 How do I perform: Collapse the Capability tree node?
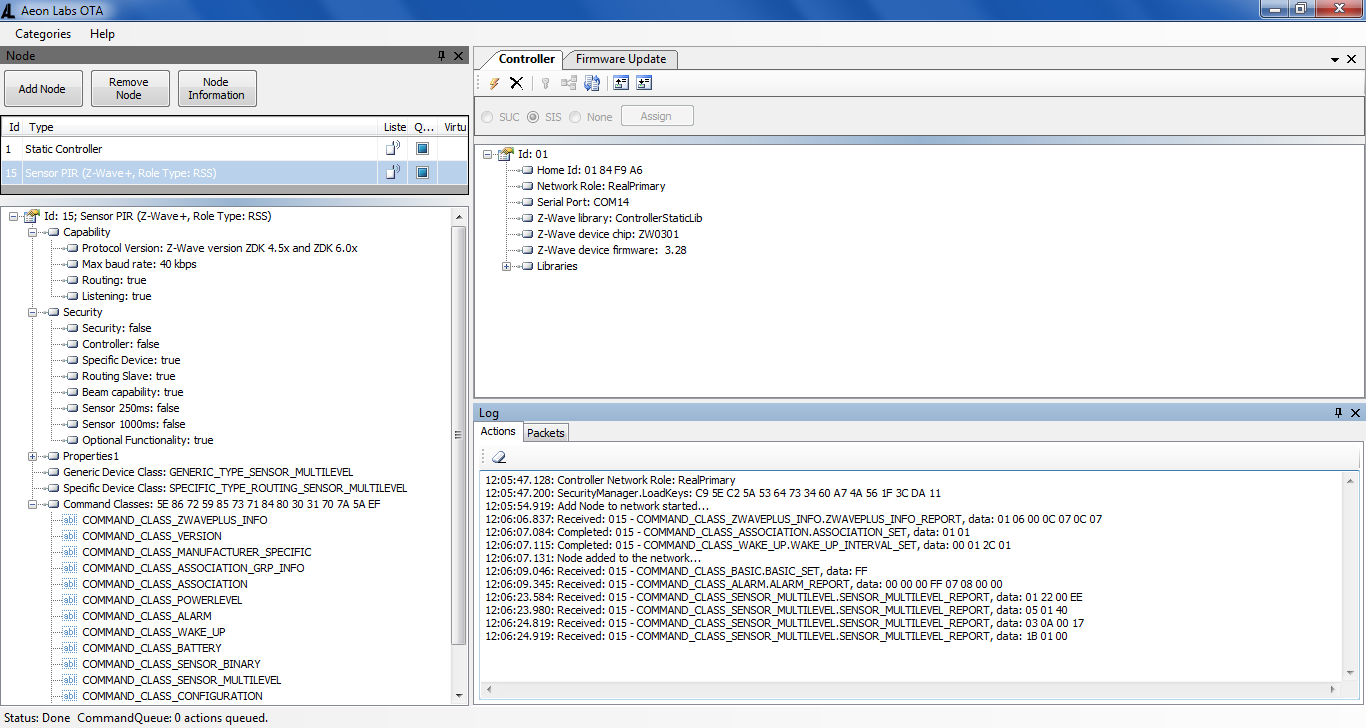click(33, 232)
